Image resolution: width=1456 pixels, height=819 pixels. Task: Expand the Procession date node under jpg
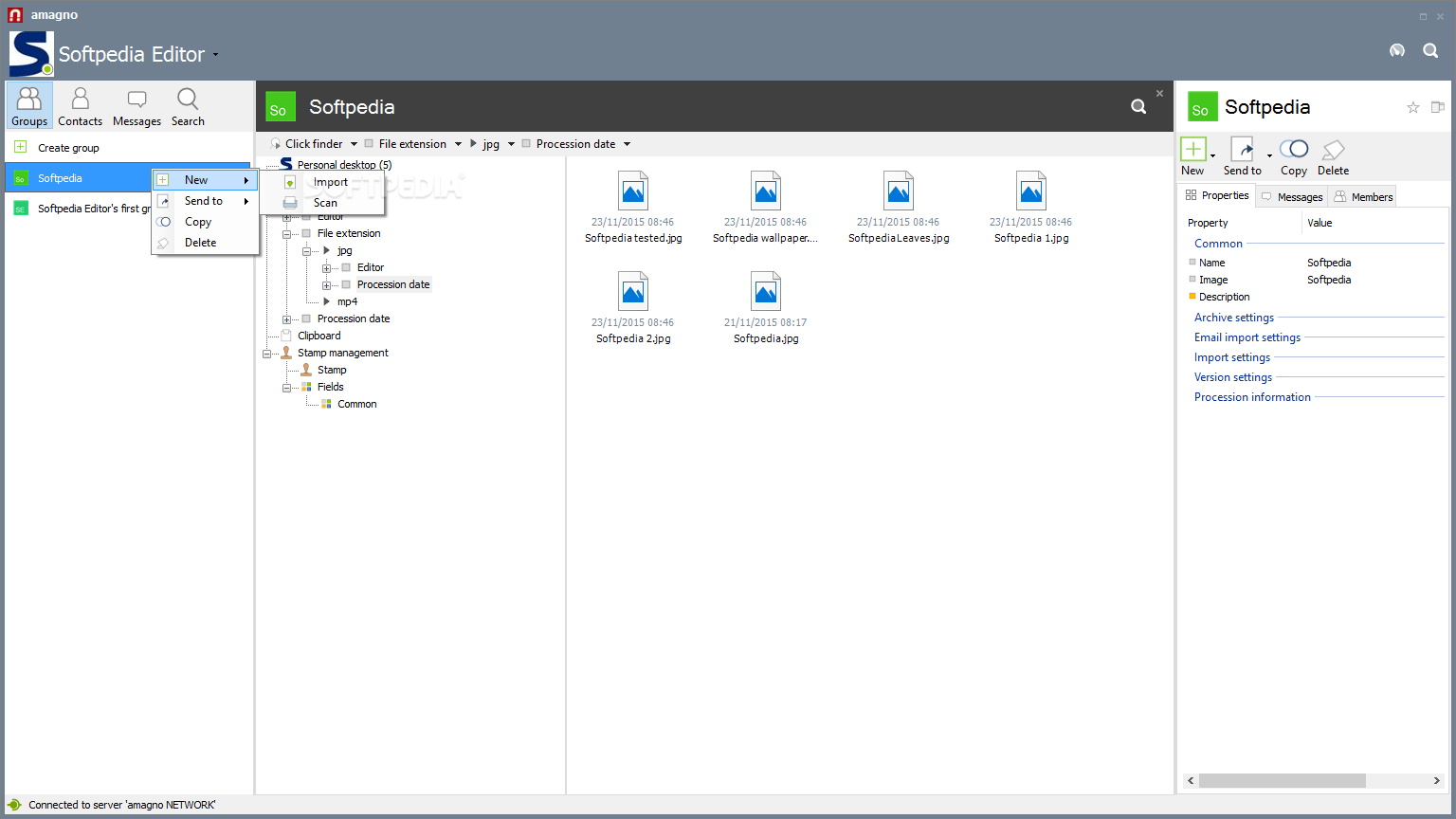[326, 285]
